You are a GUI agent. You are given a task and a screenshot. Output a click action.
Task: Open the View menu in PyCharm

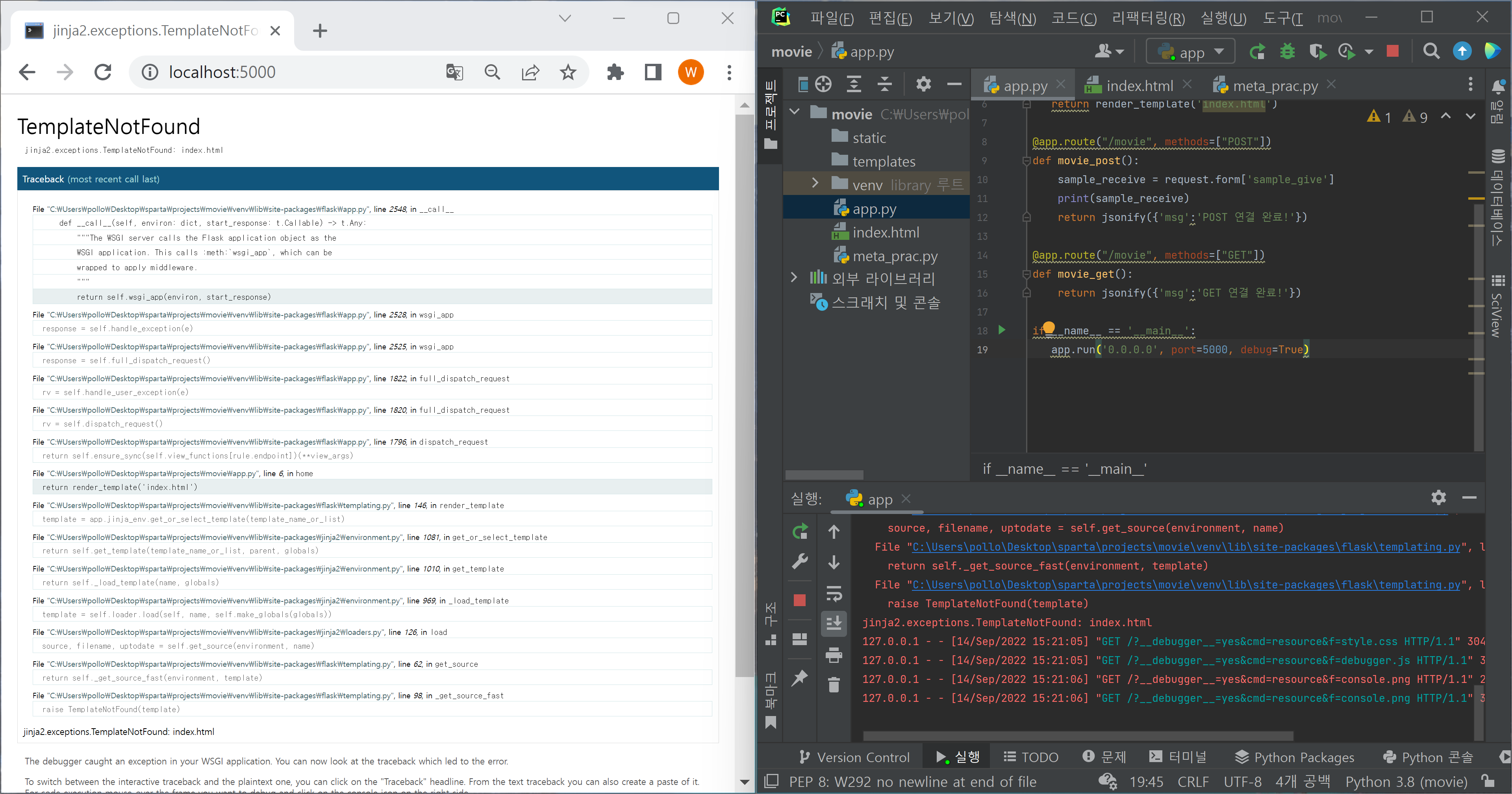951,18
